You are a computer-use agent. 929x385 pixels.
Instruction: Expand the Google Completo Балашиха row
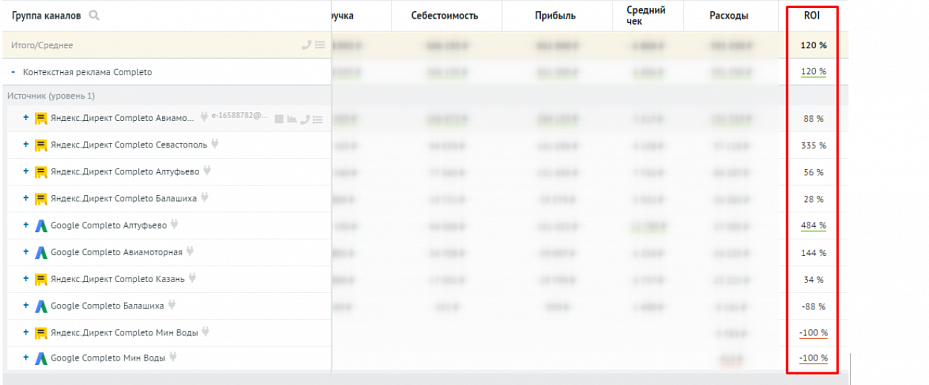coord(25,306)
